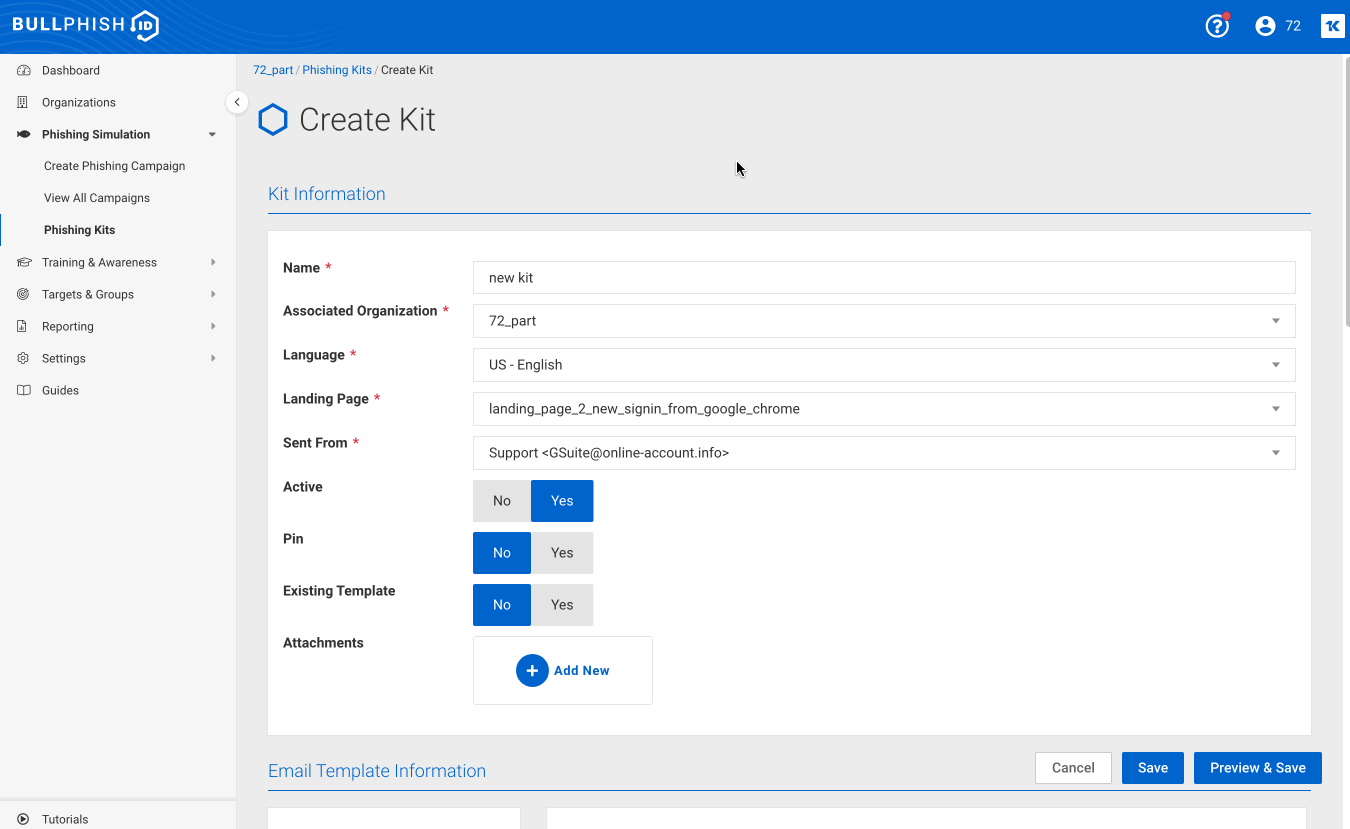Screen dimensions: 1350x829
Task: Click the plus icon in Attachments
Action: 532,671
